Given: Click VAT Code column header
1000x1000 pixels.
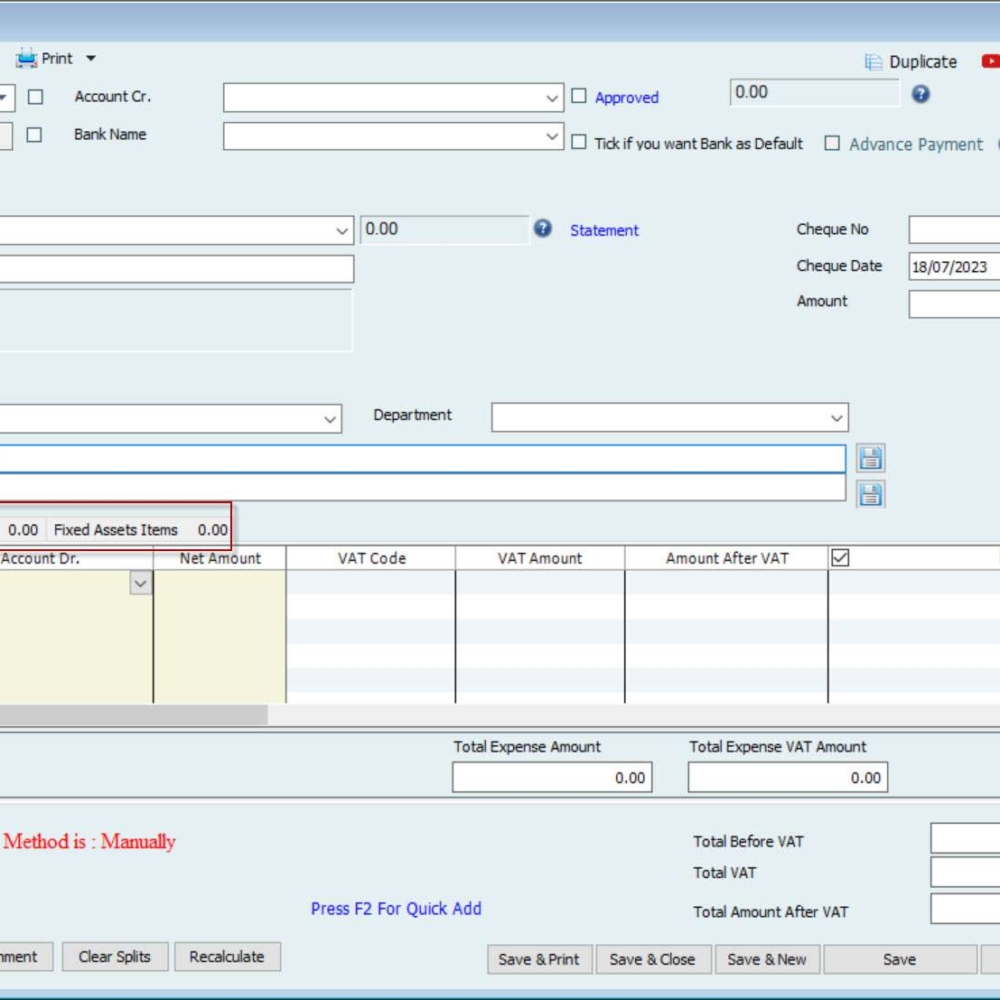Looking at the screenshot, I should click(371, 558).
